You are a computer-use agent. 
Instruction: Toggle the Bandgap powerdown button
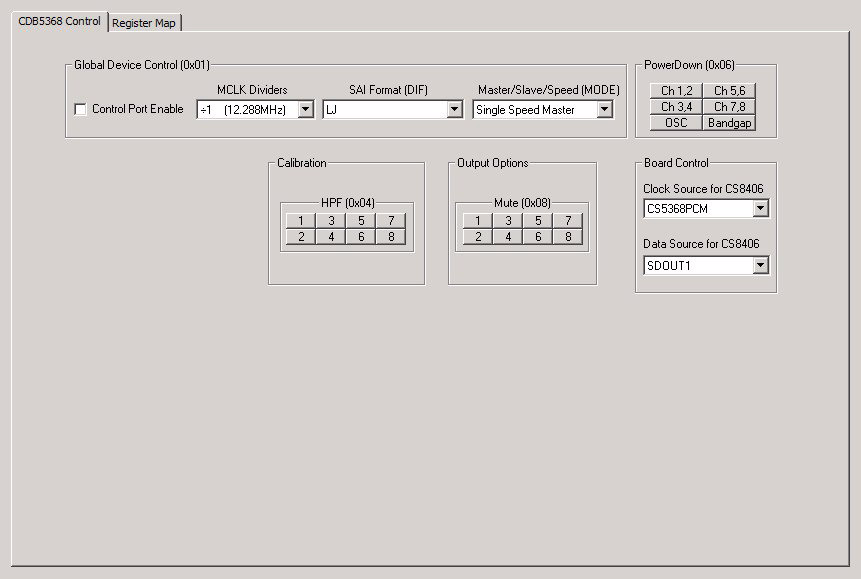pyautogui.click(x=729, y=123)
